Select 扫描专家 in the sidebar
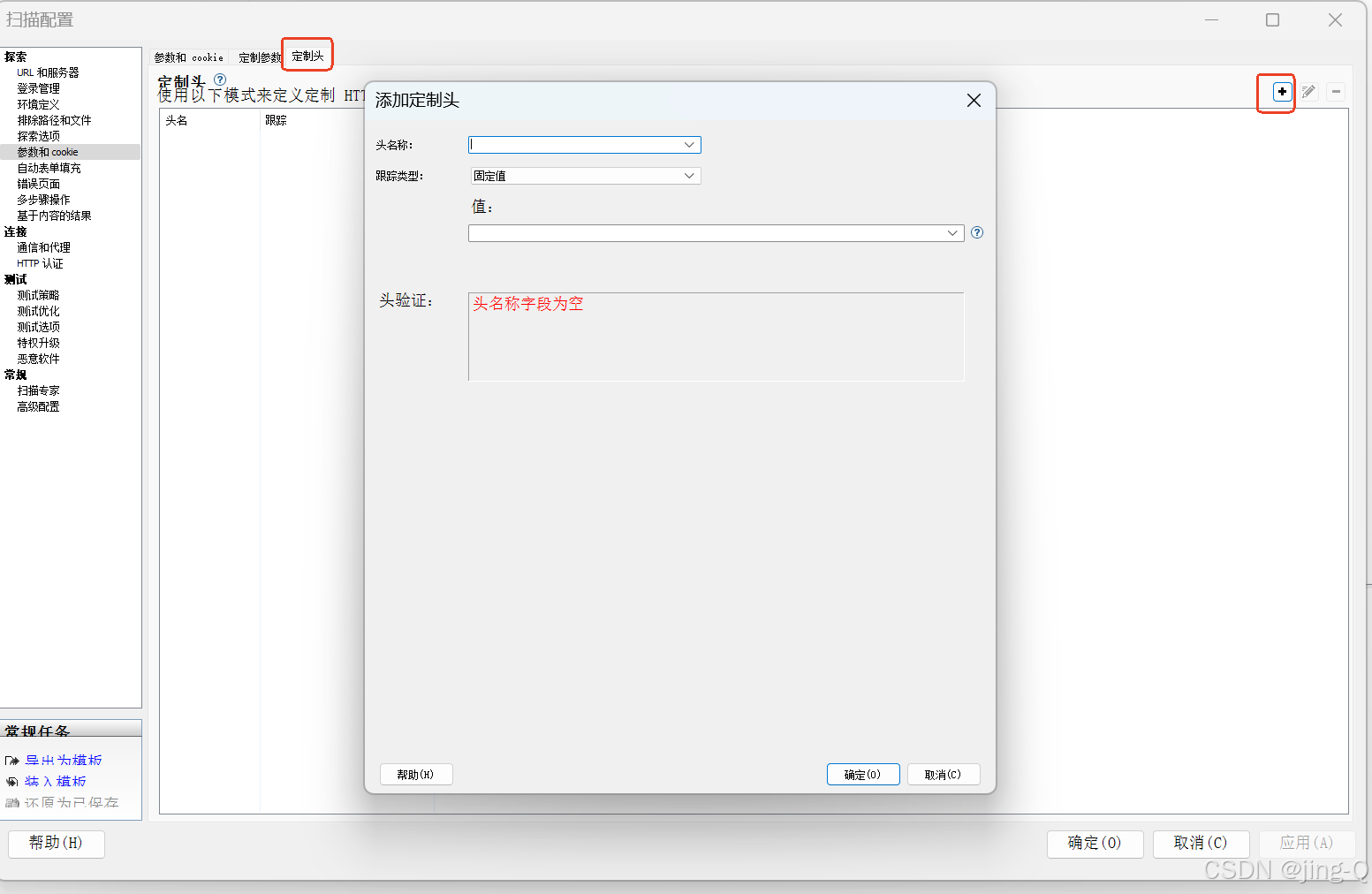The height and width of the screenshot is (894, 1372). click(39, 390)
